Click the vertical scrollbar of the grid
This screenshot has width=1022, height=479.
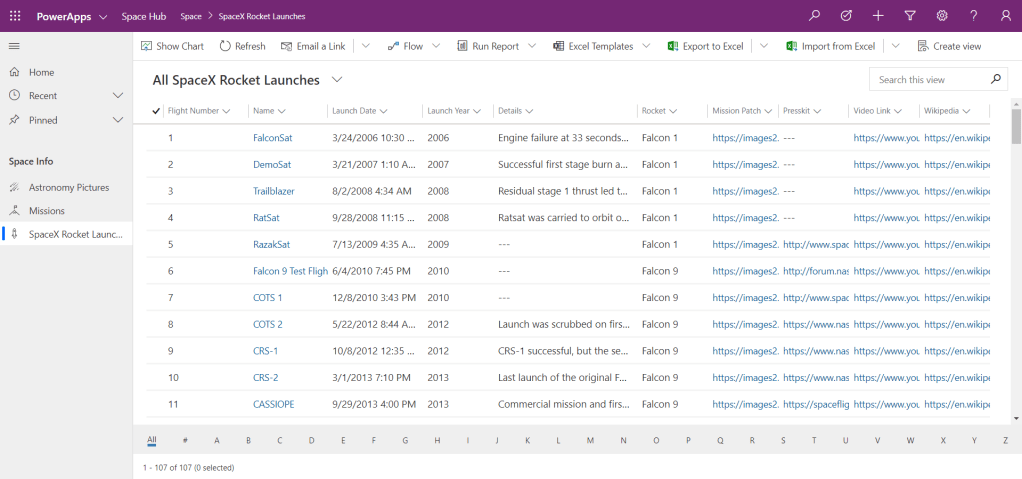(1016, 270)
